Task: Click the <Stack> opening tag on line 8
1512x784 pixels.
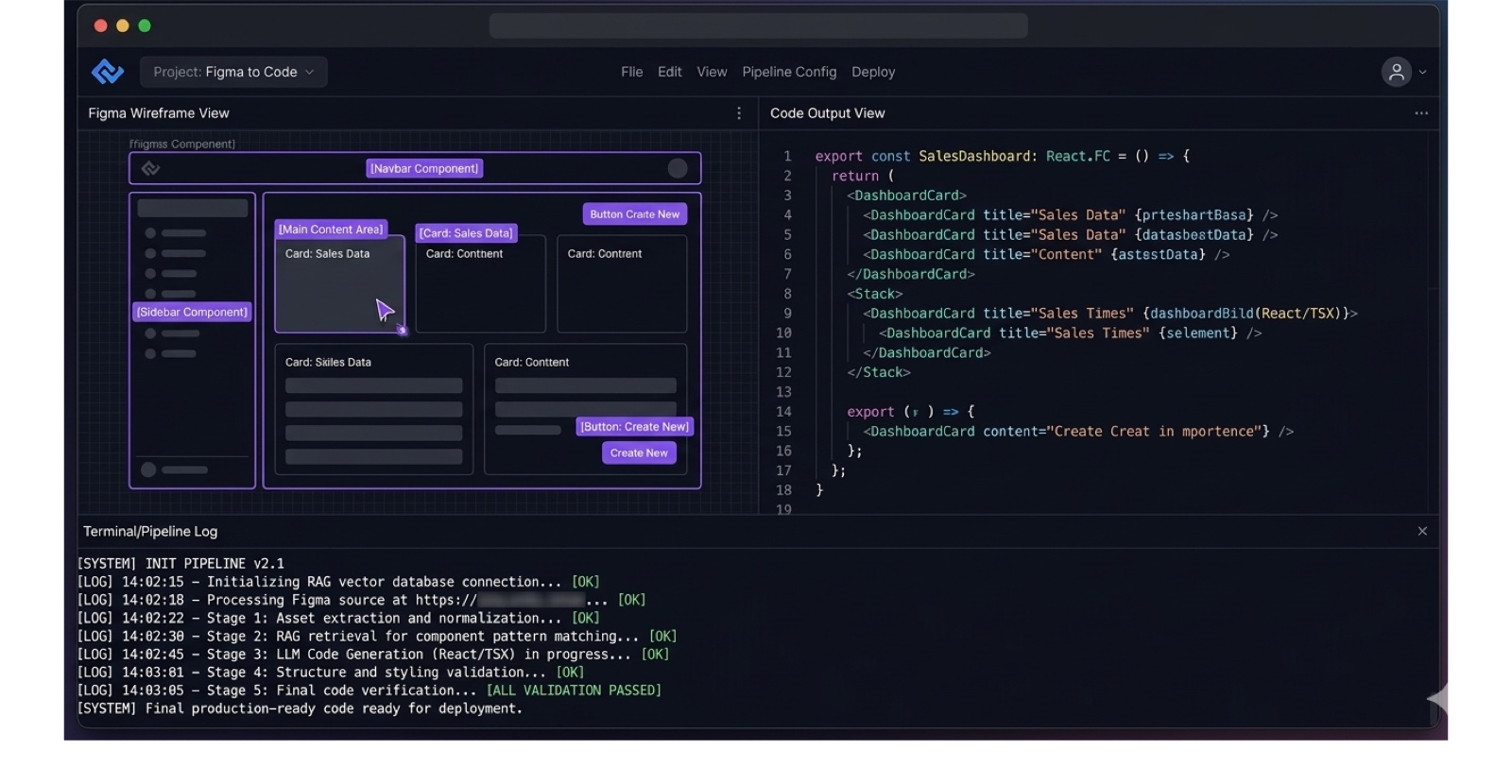Action: 874,294
